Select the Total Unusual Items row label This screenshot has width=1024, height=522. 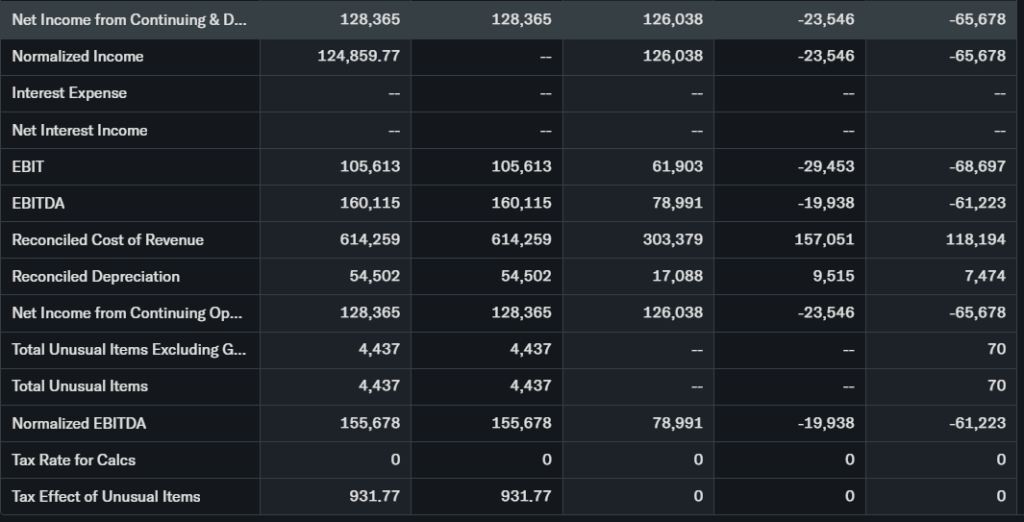[80, 386]
